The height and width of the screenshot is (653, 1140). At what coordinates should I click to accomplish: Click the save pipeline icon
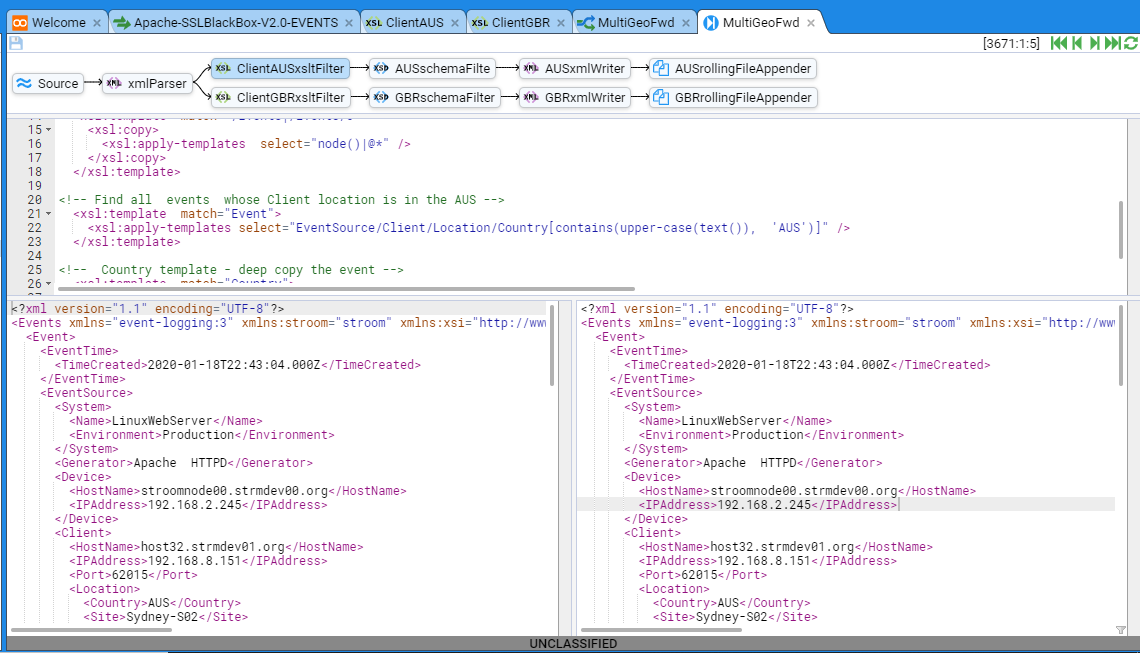(16, 43)
